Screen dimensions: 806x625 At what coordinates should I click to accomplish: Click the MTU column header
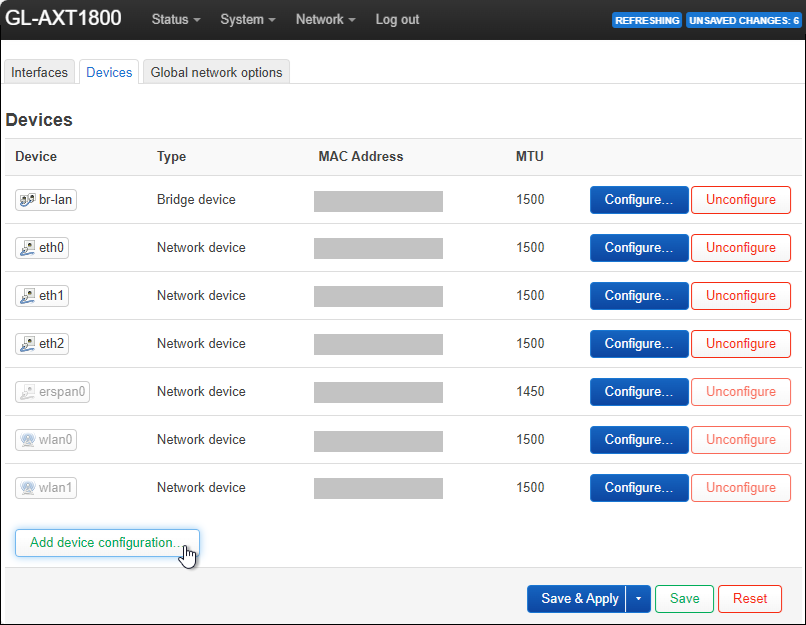click(529, 156)
